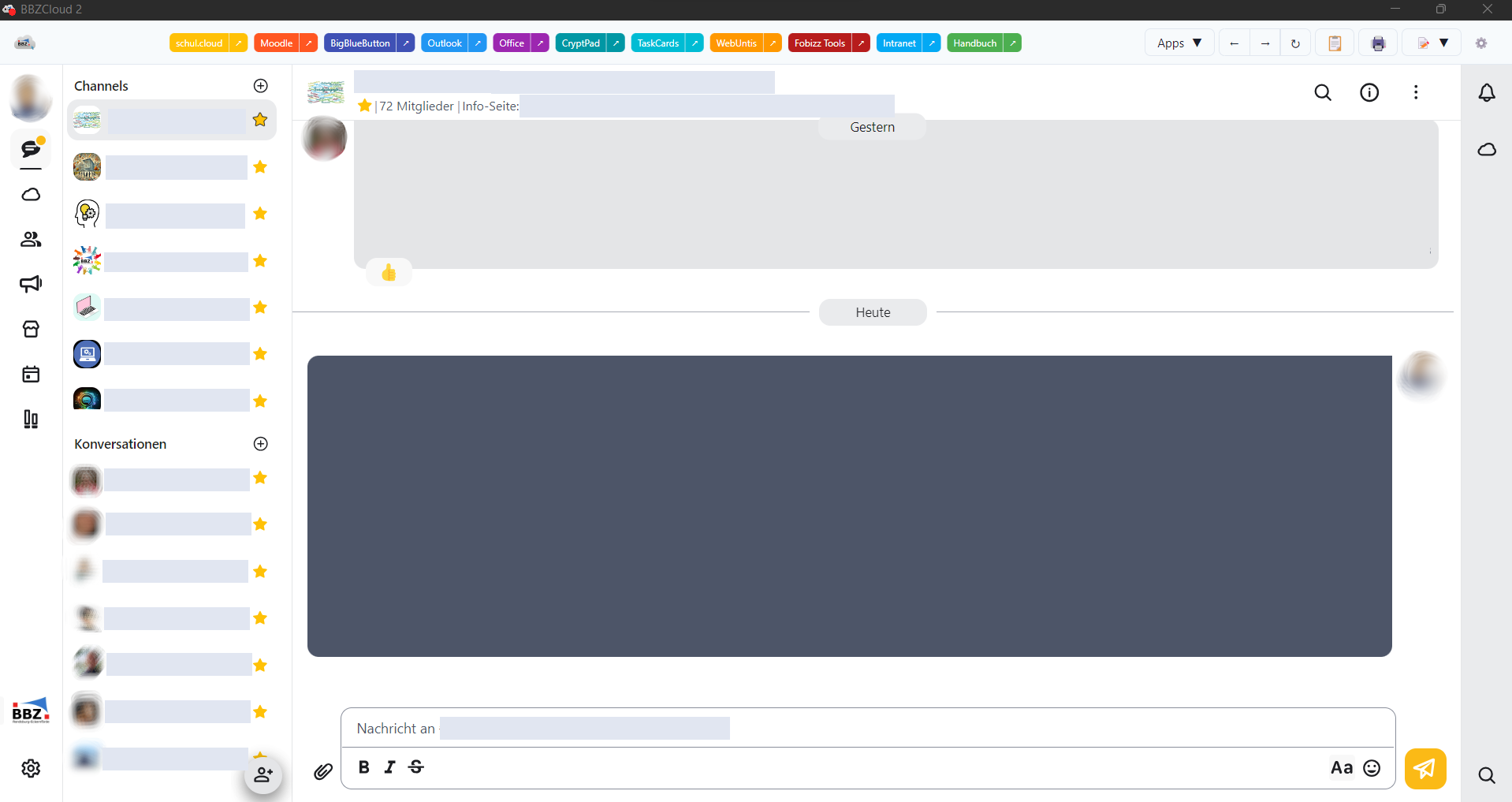
Task: Click the thumbs up reaction
Action: [389, 273]
